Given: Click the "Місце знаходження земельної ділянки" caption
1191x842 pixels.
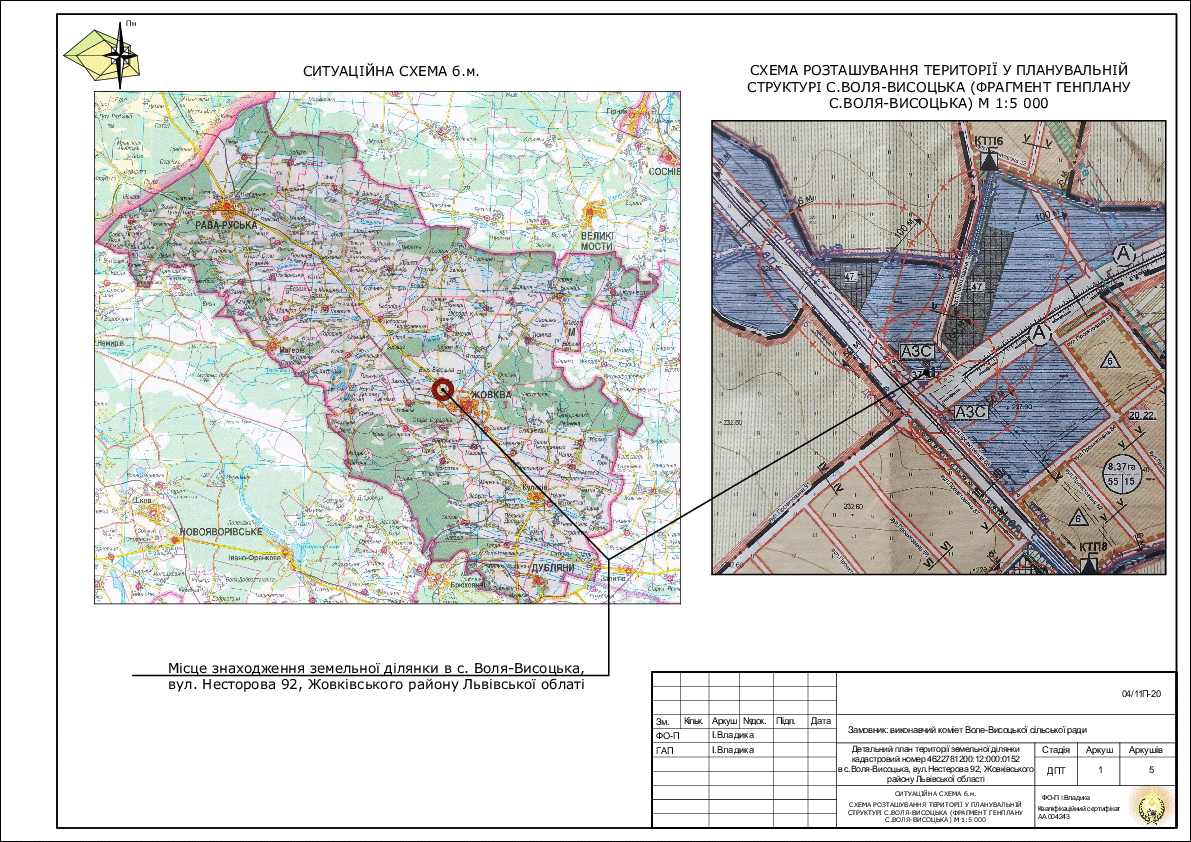Looking at the screenshot, I should pyautogui.click(x=377, y=676).
